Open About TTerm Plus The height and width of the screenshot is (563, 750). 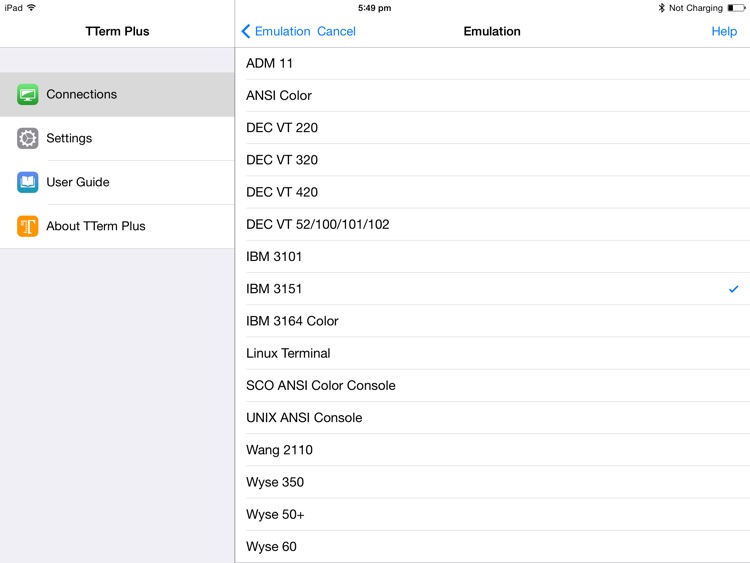click(x=117, y=226)
